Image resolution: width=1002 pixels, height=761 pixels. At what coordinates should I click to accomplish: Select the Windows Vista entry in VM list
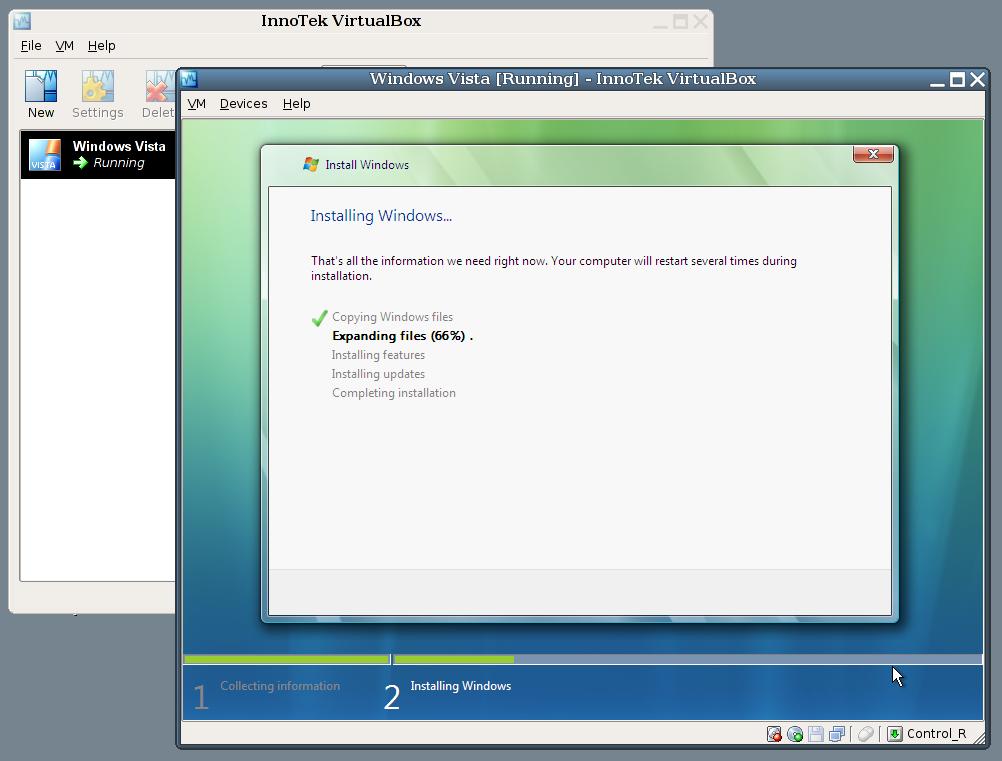click(x=98, y=155)
